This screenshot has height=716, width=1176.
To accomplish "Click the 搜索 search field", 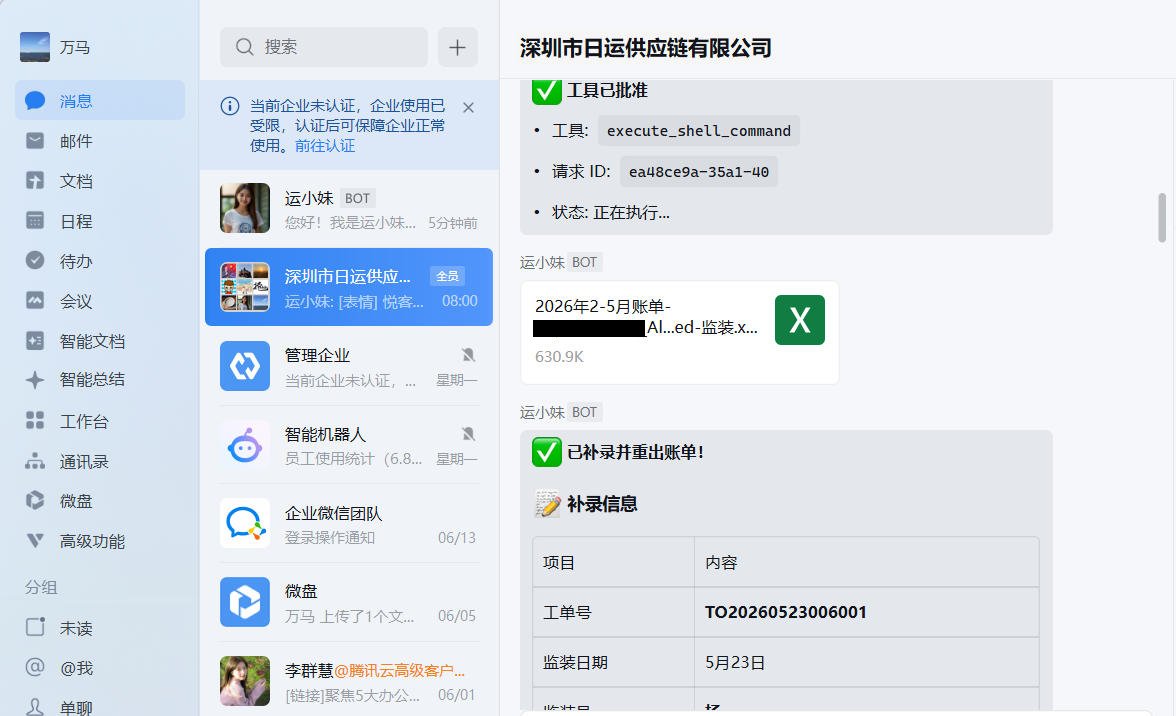I will [324, 47].
